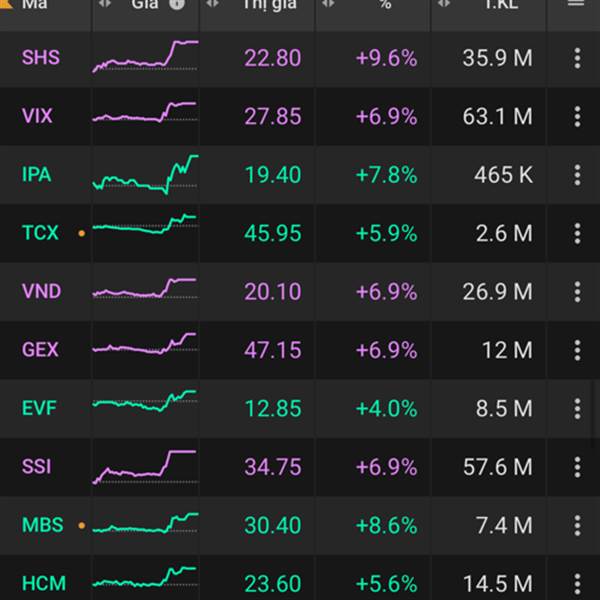Image resolution: width=600 pixels, height=600 pixels.
Task: Click the orange dot beside TCX
Action: 81,234
